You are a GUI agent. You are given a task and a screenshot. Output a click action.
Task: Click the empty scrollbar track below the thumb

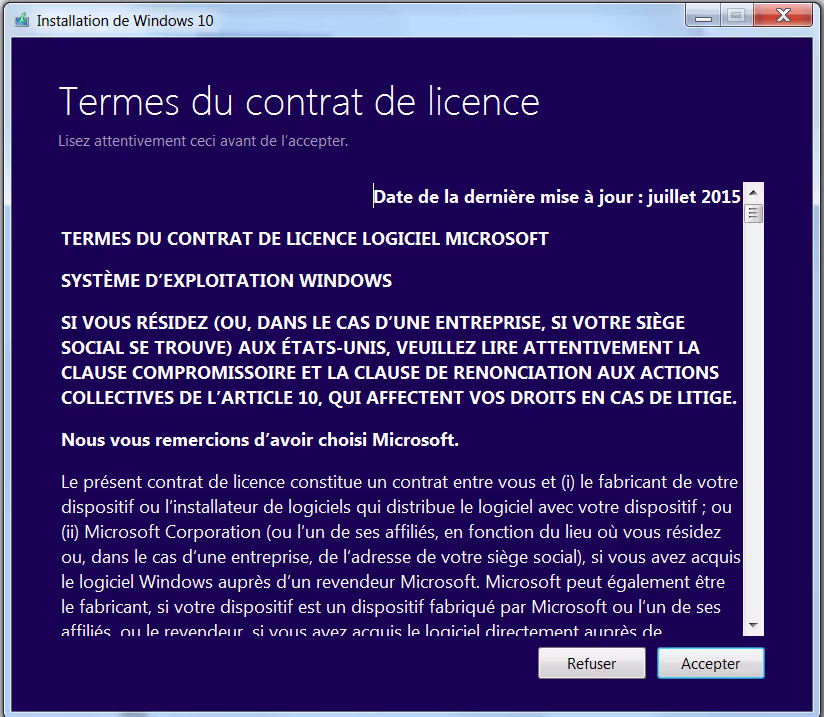[x=754, y=420]
